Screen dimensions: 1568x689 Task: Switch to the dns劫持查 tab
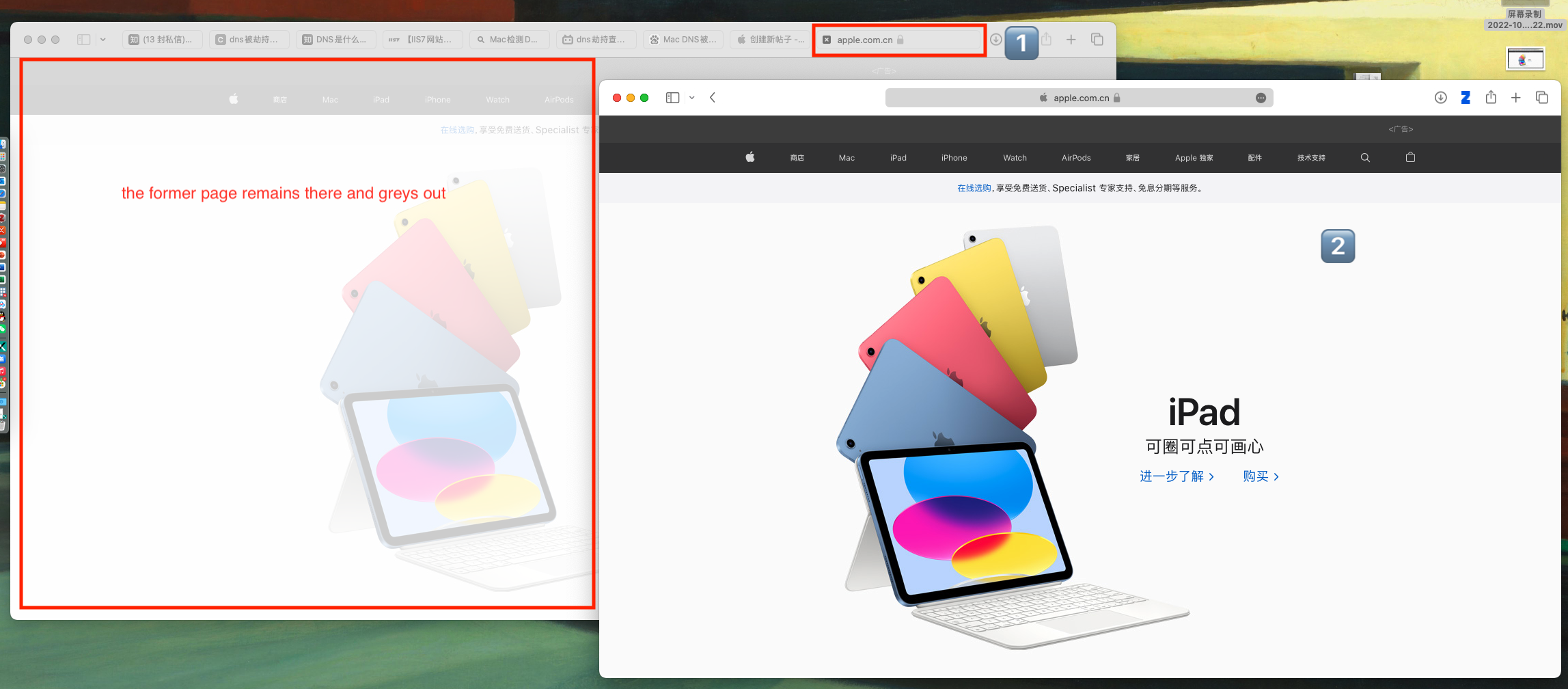click(x=596, y=40)
